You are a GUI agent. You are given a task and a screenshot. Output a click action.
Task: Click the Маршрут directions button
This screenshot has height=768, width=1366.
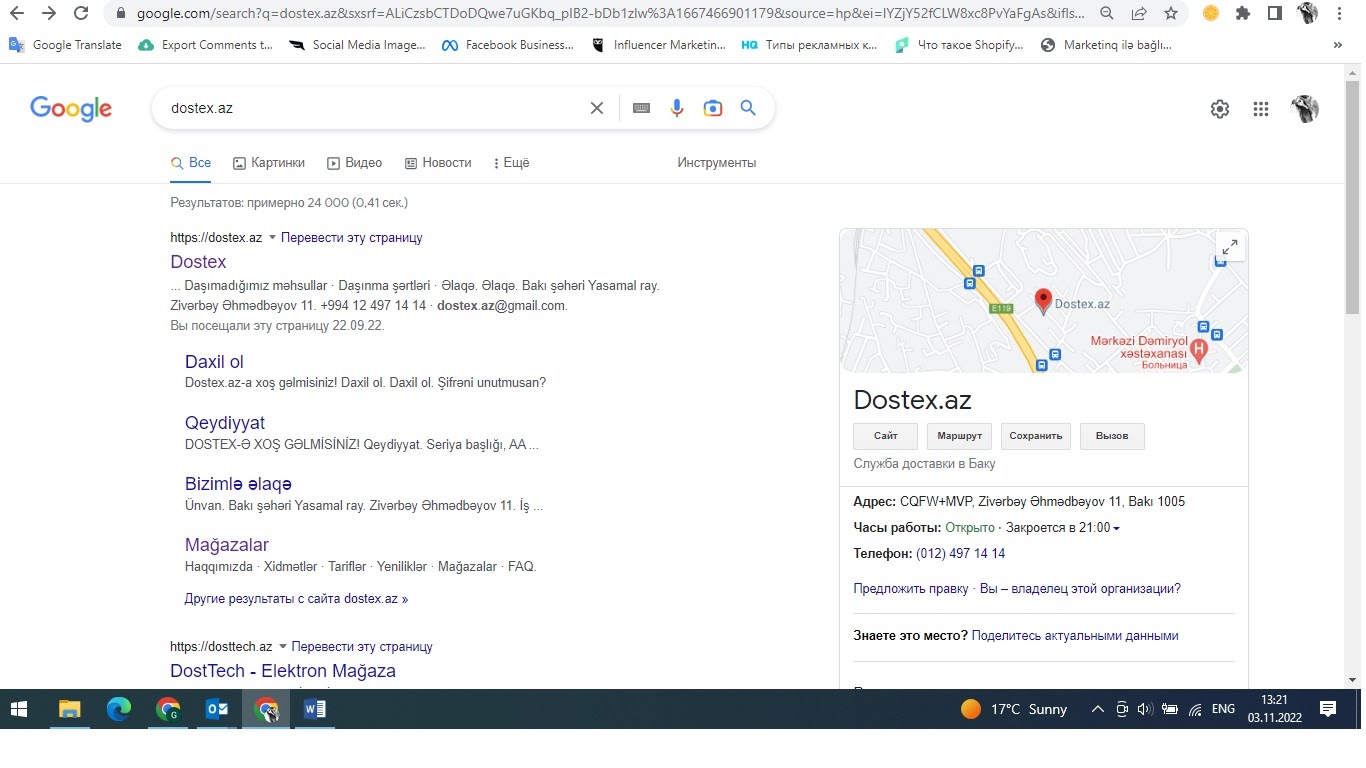960,436
